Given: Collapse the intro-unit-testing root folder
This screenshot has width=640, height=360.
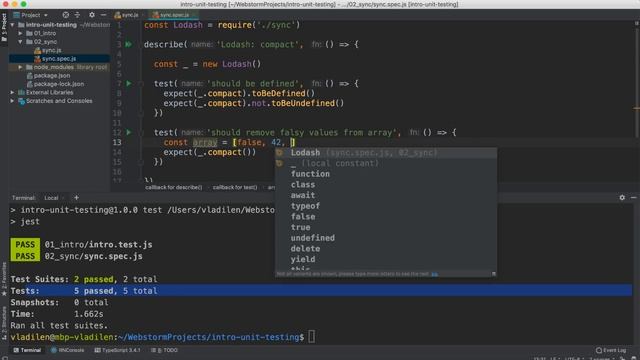Looking at the screenshot, I should pyautogui.click(x=13, y=25).
